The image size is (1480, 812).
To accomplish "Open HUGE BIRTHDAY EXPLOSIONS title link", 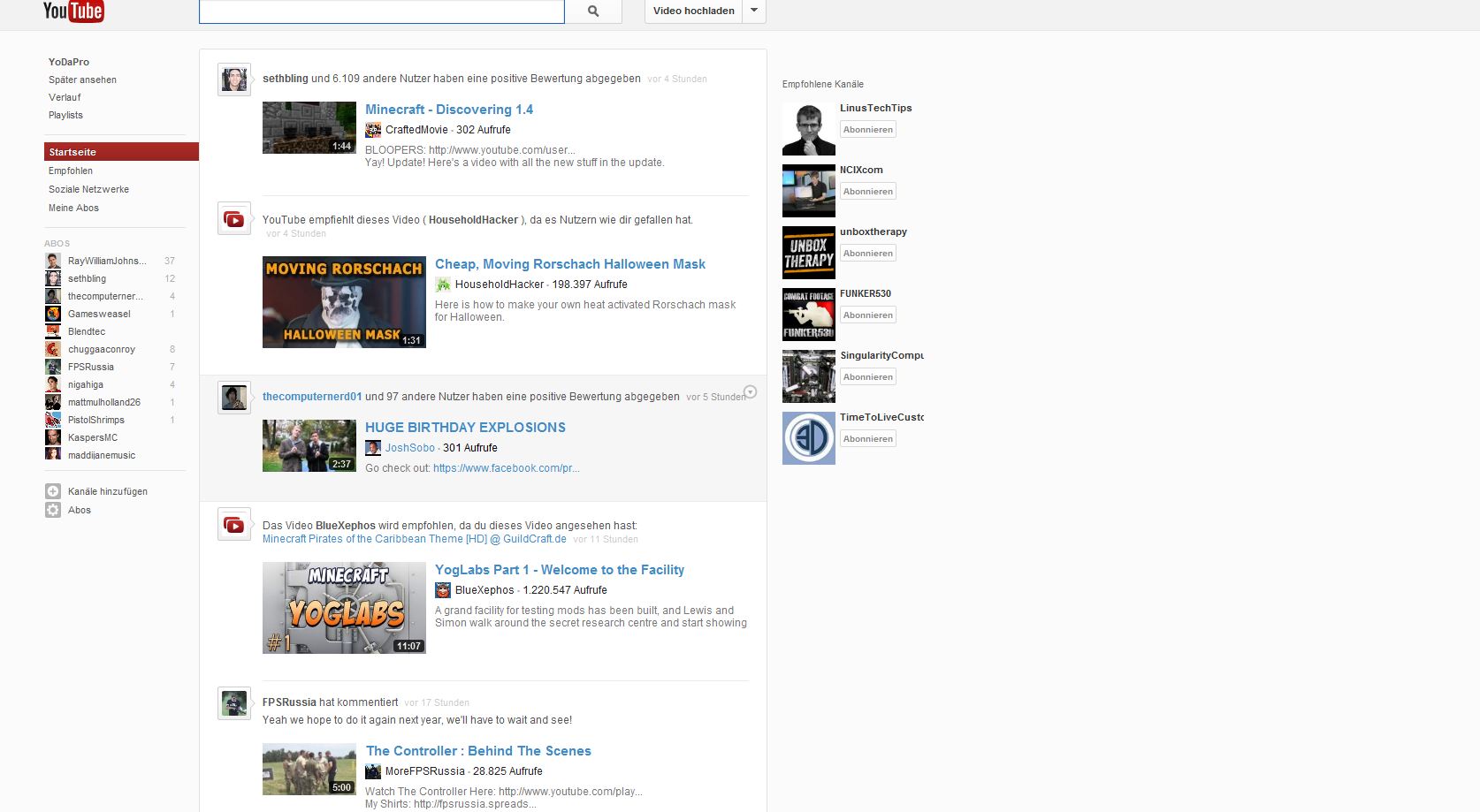I will tap(465, 428).
